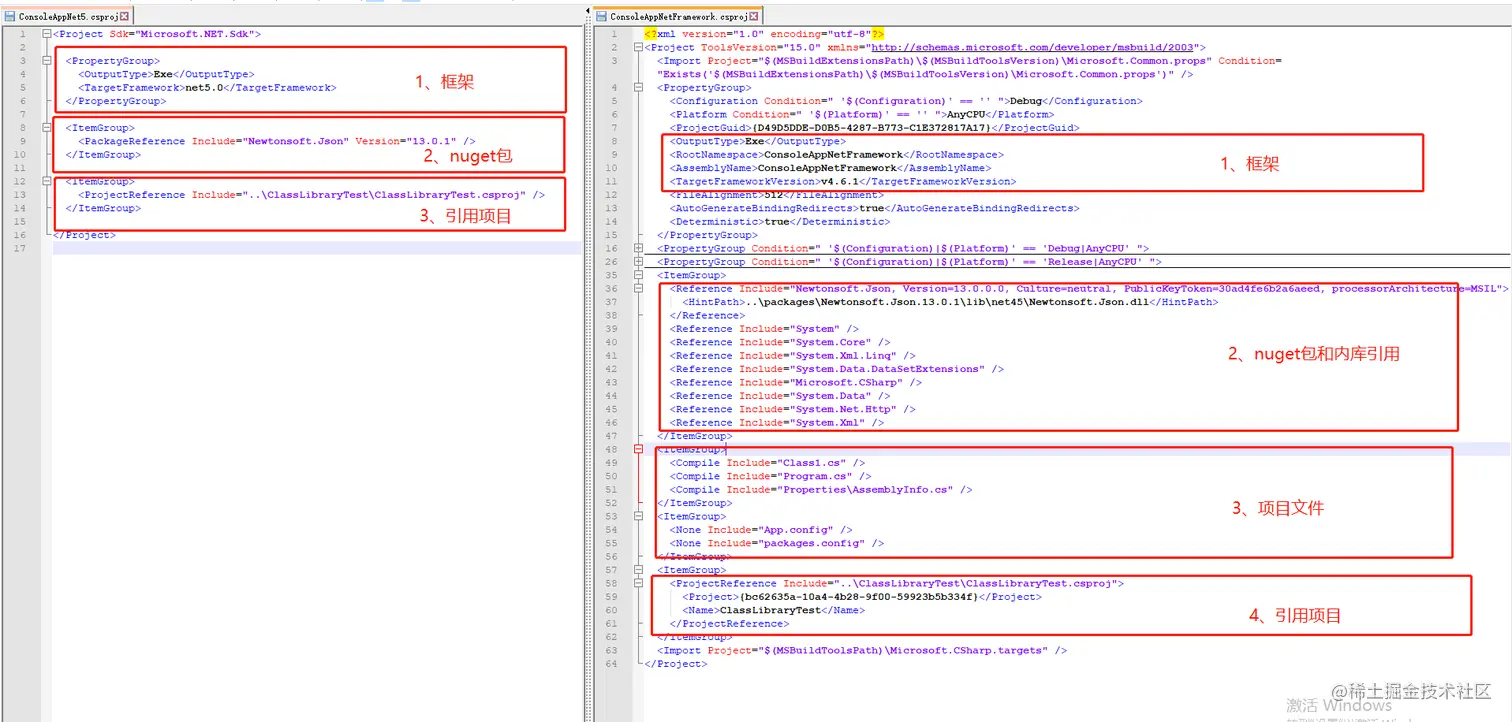Click the Compile Include Properties\AssemblyInfo.cs line

(x=821, y=490)
